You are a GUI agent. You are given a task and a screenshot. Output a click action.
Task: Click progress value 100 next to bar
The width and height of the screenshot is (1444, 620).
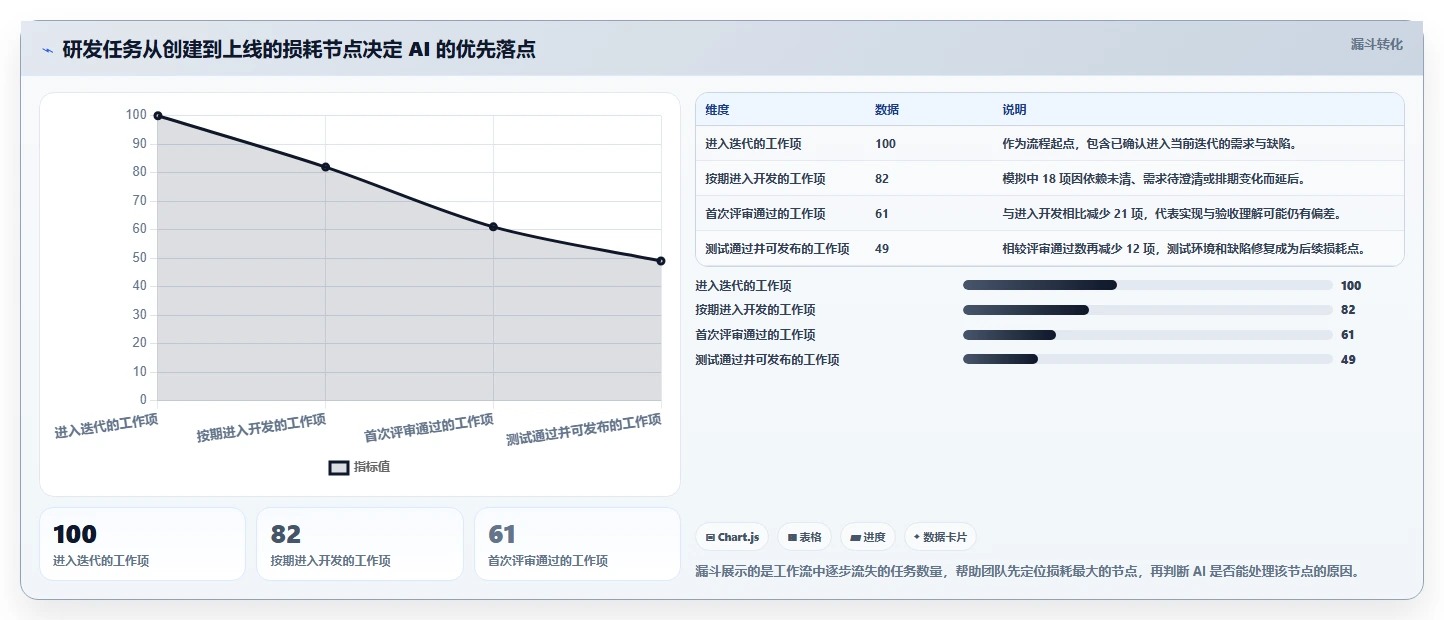coord(1351,285)
